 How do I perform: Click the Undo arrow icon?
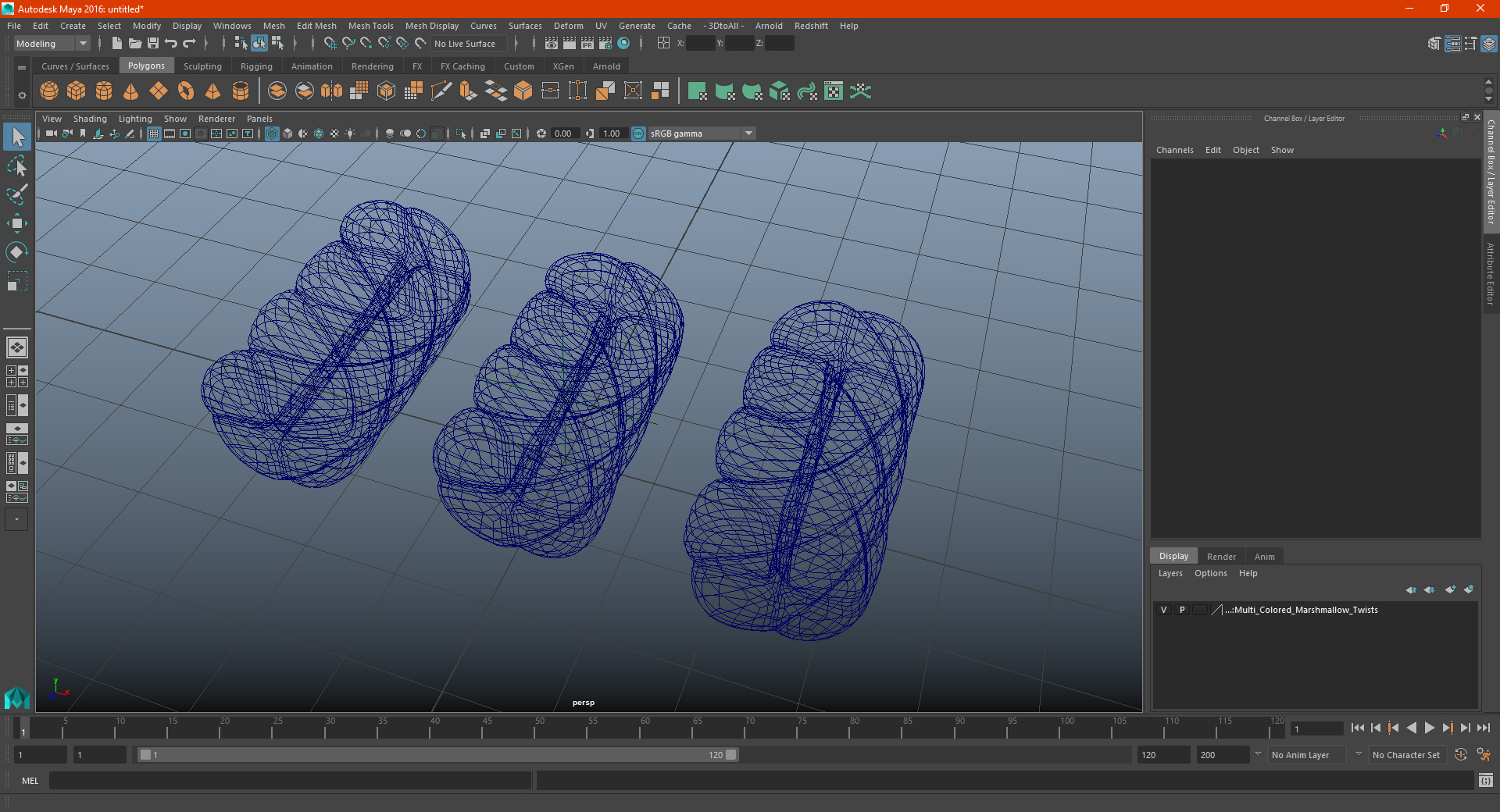coord(171,44)
